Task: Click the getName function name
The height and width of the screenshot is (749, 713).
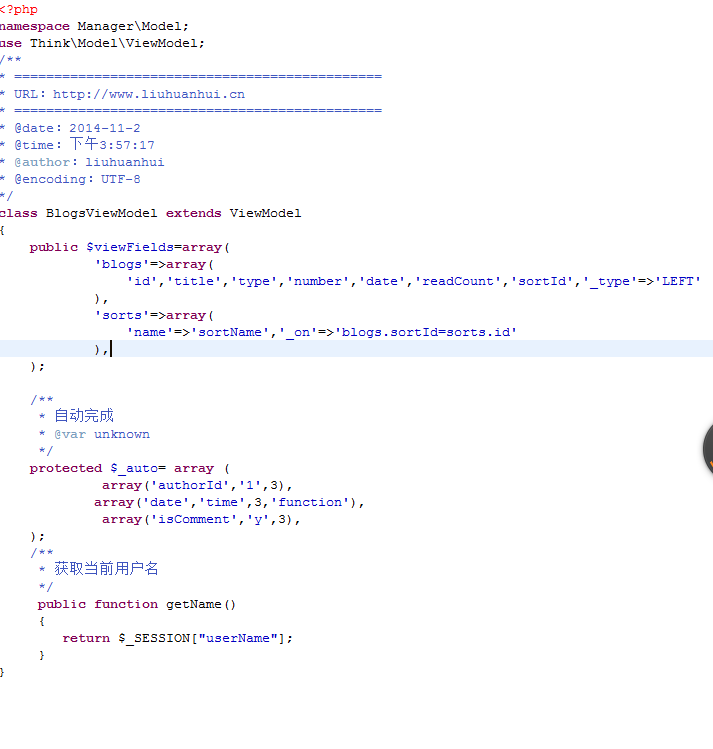Action: [x=193, y=604]
